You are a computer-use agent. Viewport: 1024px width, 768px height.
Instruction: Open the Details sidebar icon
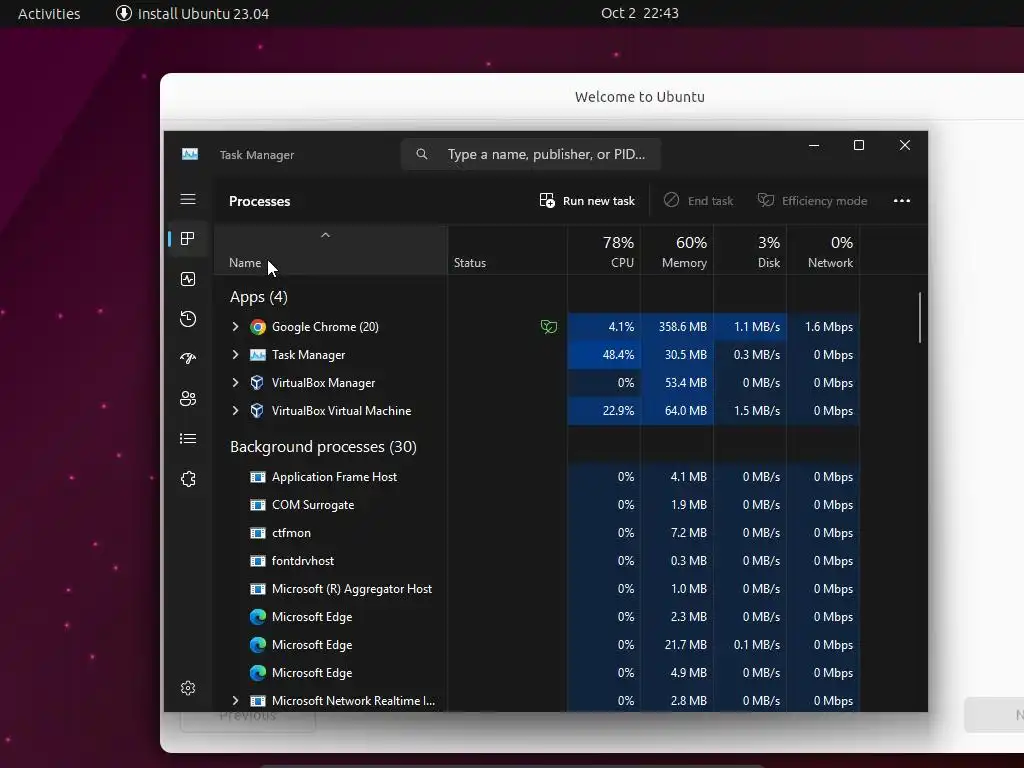click(x=188, y=439)
